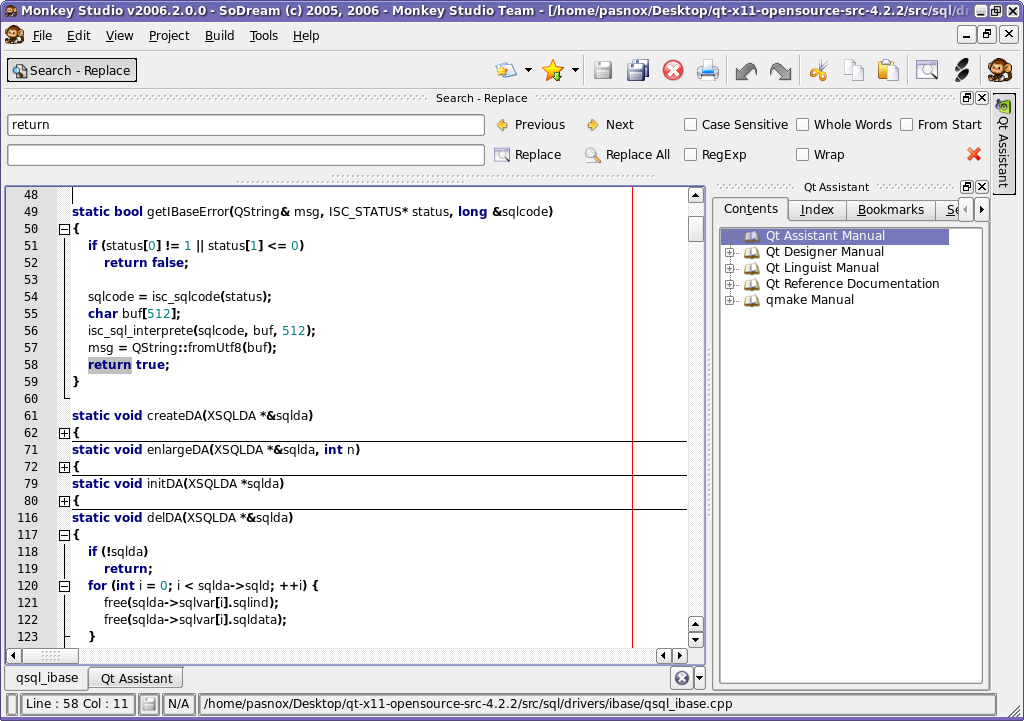The image size is (1024, 721).
Task: Click the Monkey Studio icon in the menu bar
Action: tap(14, 35)
